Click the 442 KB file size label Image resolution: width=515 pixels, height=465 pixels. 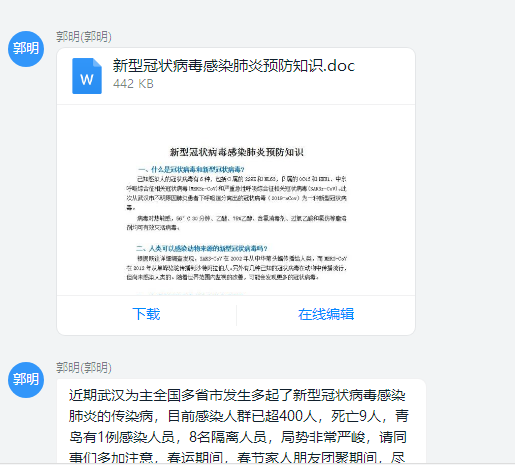133,84
